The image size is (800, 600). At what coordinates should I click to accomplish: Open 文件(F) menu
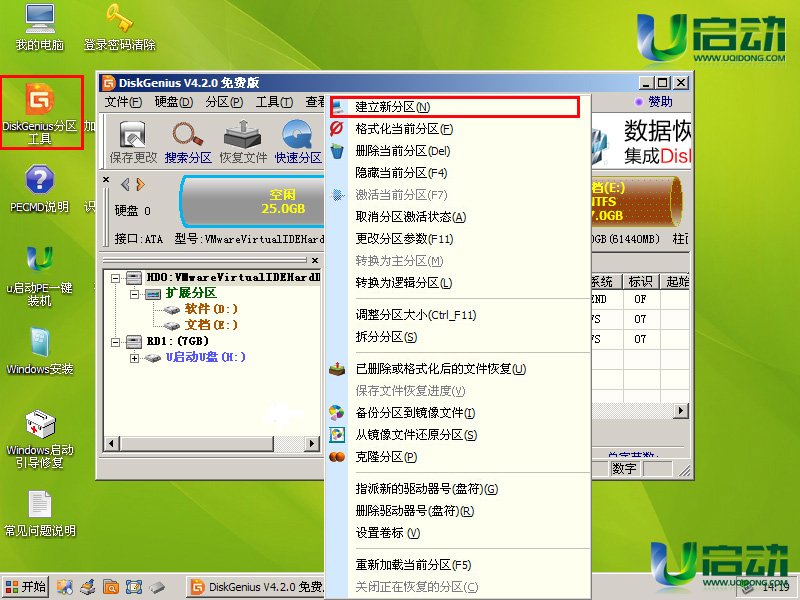click(x=123, y=102)
